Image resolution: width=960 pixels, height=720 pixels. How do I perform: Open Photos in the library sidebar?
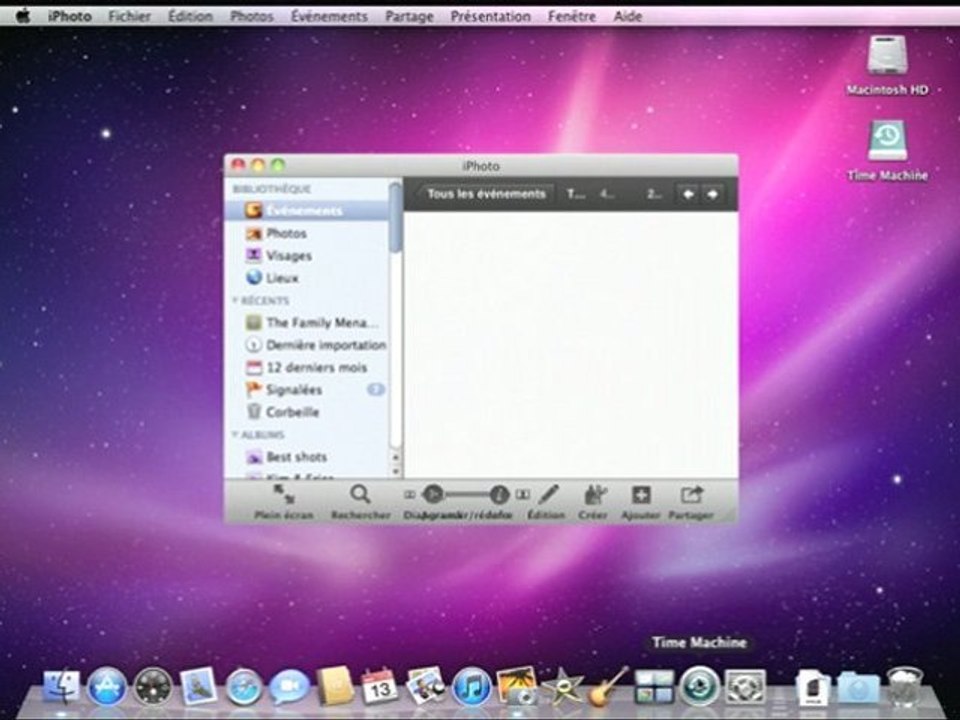(x=306, y=233)
